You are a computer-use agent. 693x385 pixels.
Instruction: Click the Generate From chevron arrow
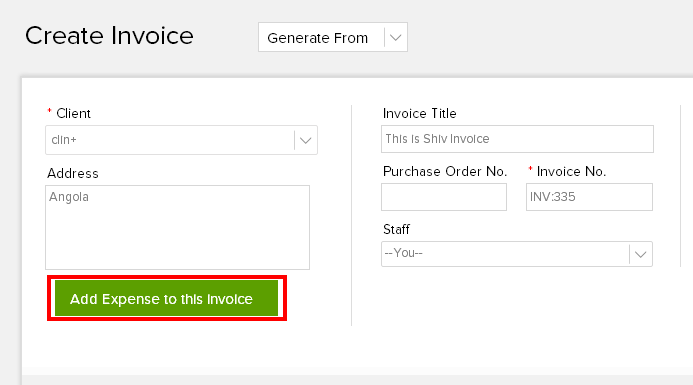click(396, 38)
